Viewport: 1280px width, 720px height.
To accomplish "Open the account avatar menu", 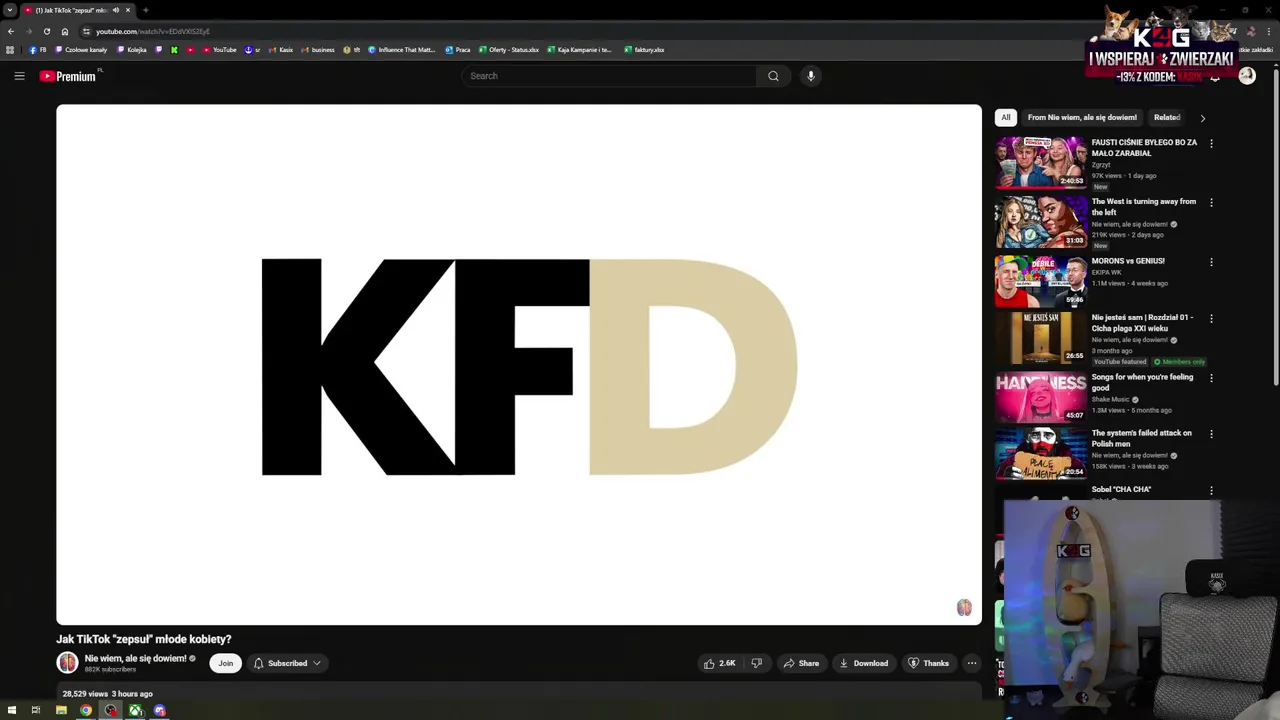I will pyautogui.click(x=1247, y=76).
